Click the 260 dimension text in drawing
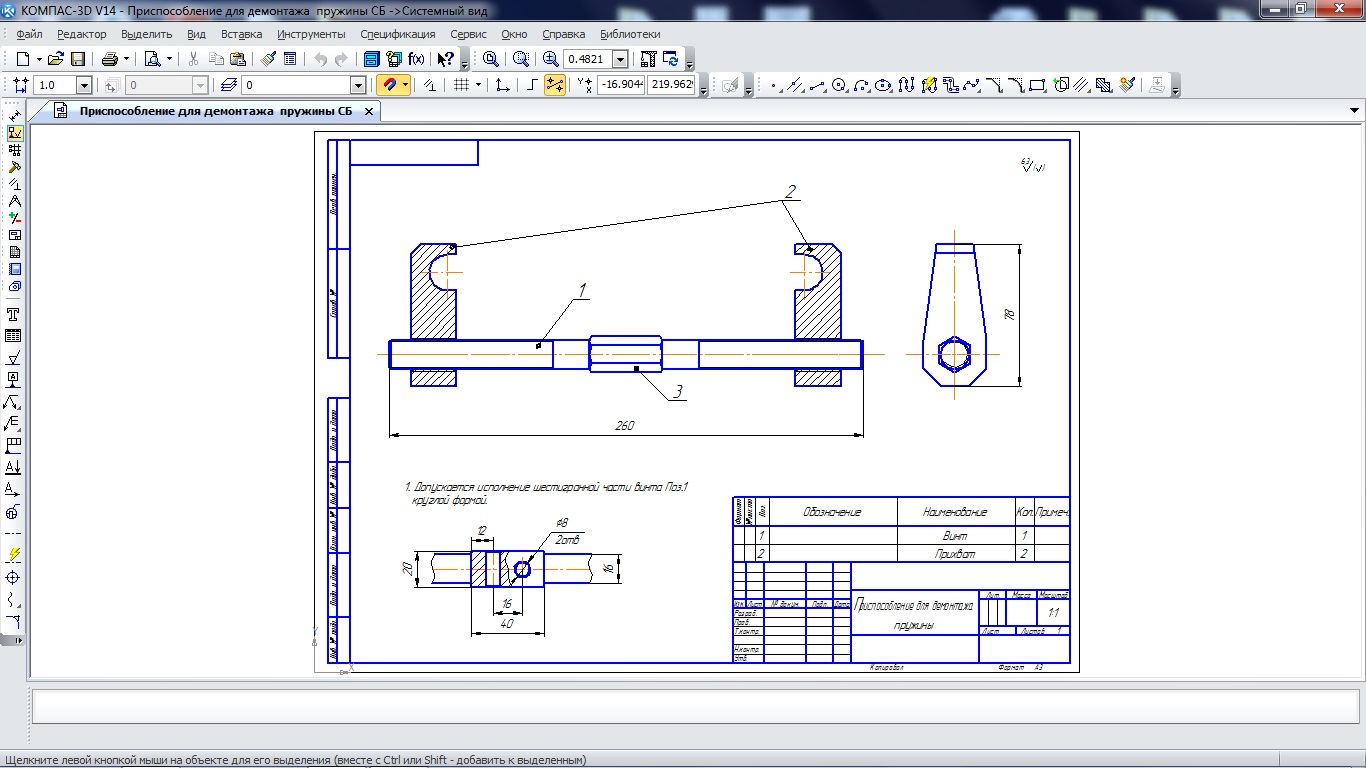The width and height of the screenshot is (1366, 768). (x=626, y=426)
